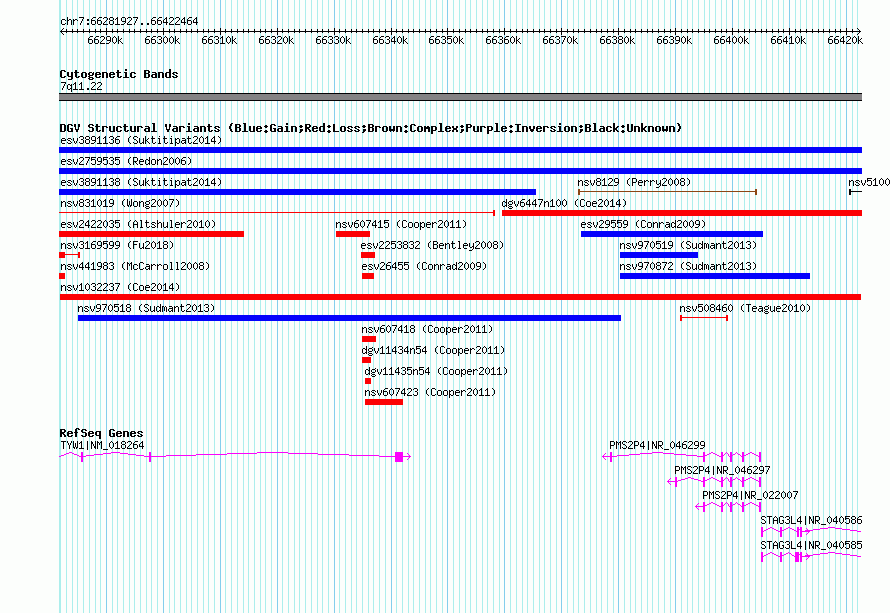The width and height of the screenshot is (890, 613).
Task: Click the DGV Structural Variants track title
Action: [x=371, y=128]
